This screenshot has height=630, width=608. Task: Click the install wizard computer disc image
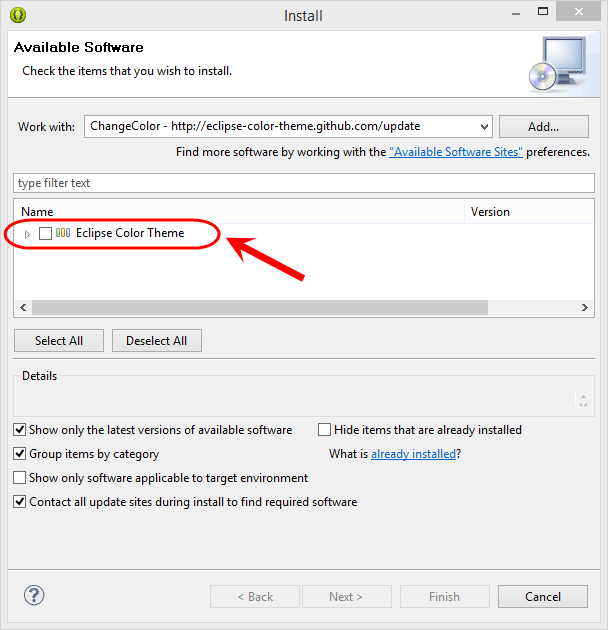[x=558, y=64]
